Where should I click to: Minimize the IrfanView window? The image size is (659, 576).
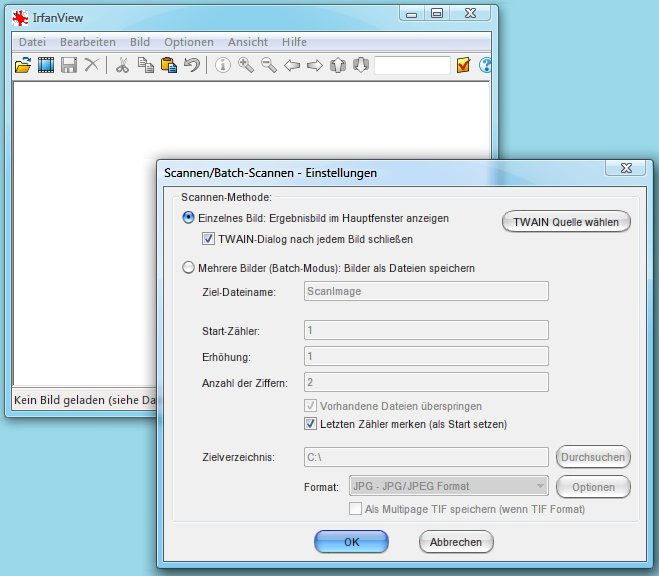coord(412,13)
